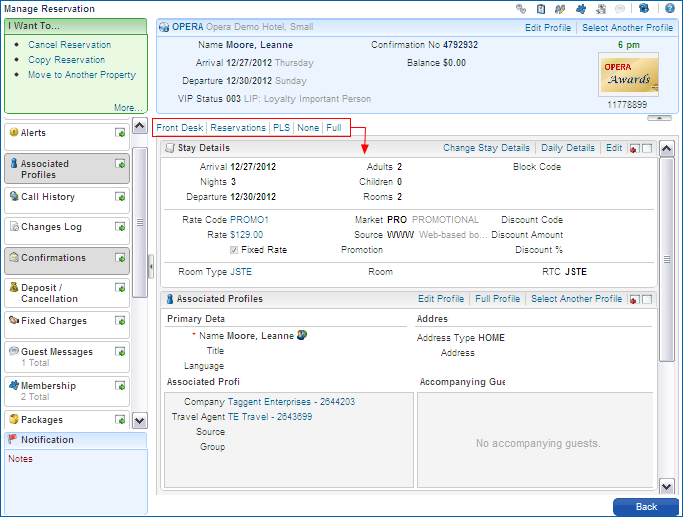Click the binoculars with pencil toolbar icon

click(x=560, y=9)
